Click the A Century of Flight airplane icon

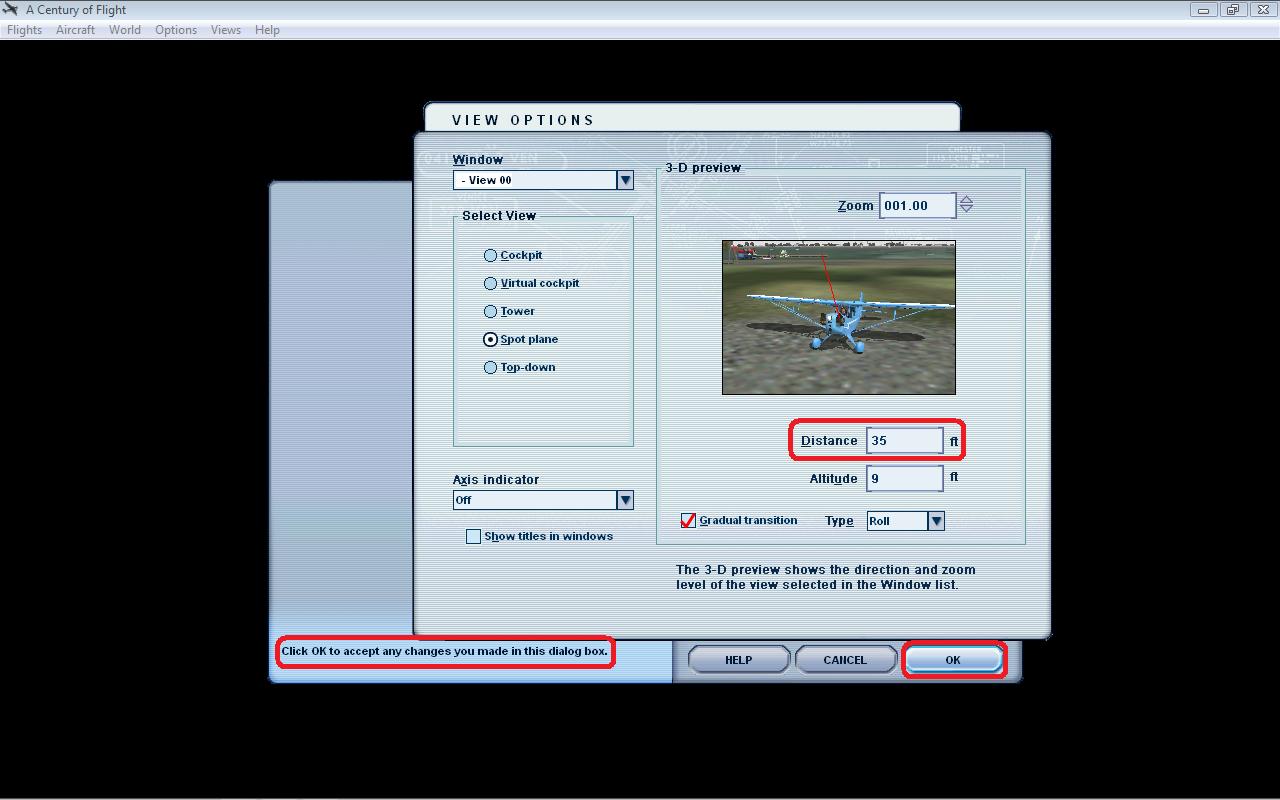point(10,10)
